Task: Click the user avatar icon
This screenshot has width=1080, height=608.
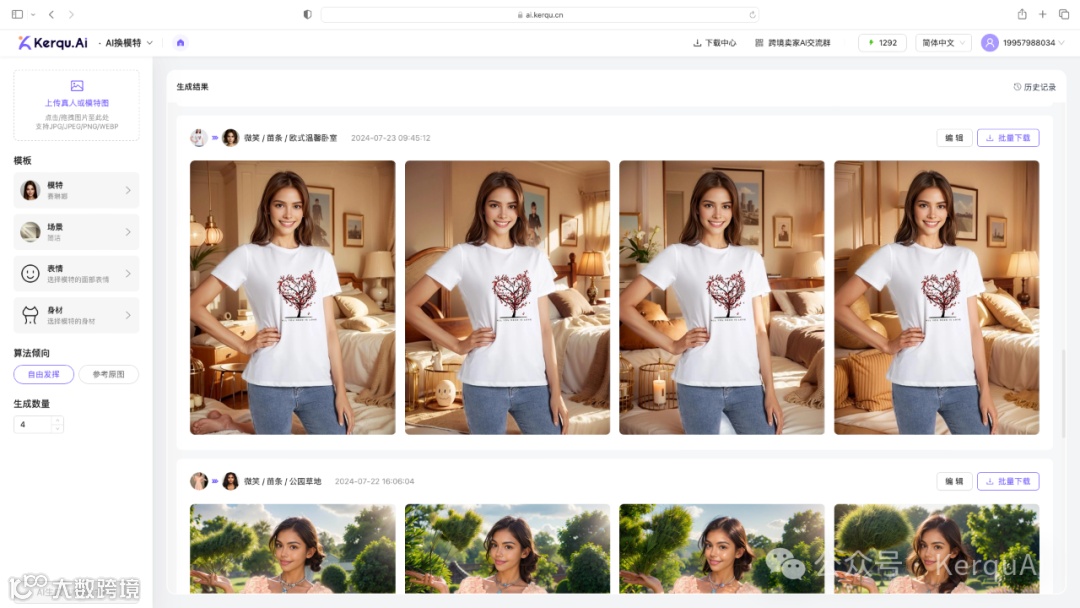Action: click(x=990, y=43)
